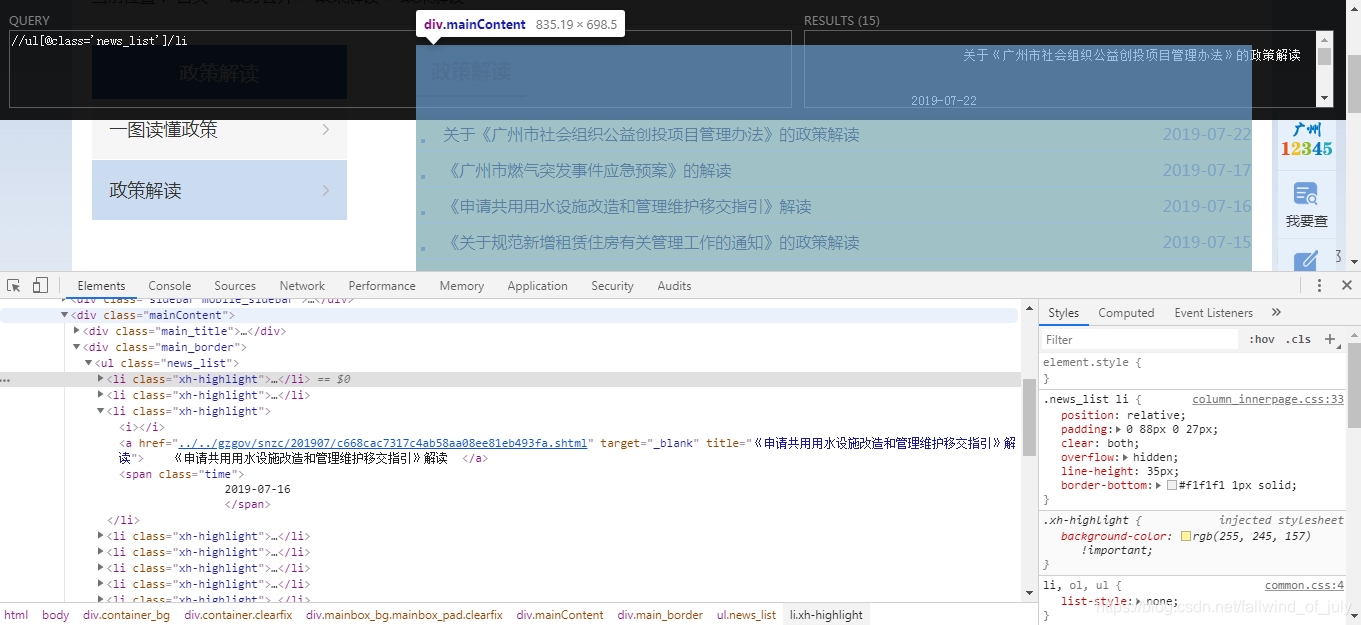Open the #f1f1f1 border color swatch
1361x625 pixels.
tap(1172, 485)
